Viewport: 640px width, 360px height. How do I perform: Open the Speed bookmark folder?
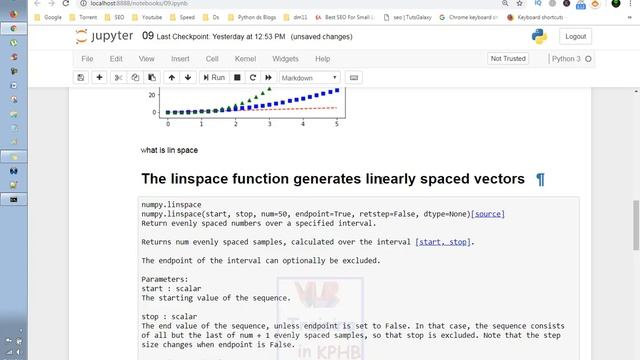tap(182, 18)
